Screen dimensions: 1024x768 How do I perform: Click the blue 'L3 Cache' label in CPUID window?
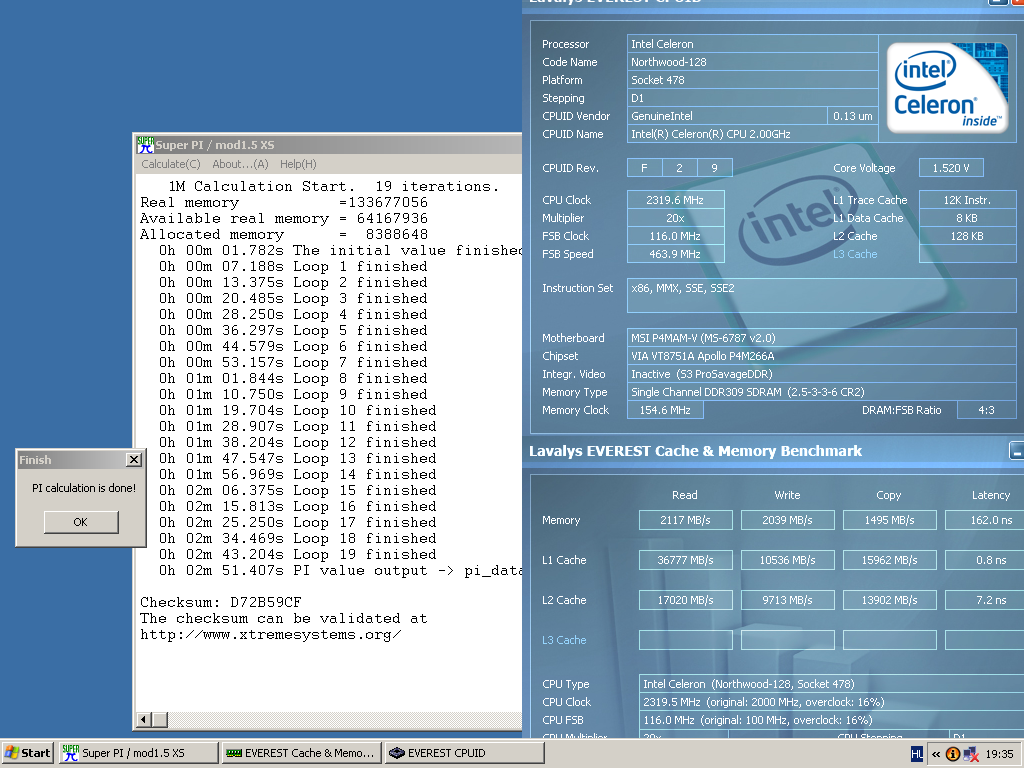(855, 254)
